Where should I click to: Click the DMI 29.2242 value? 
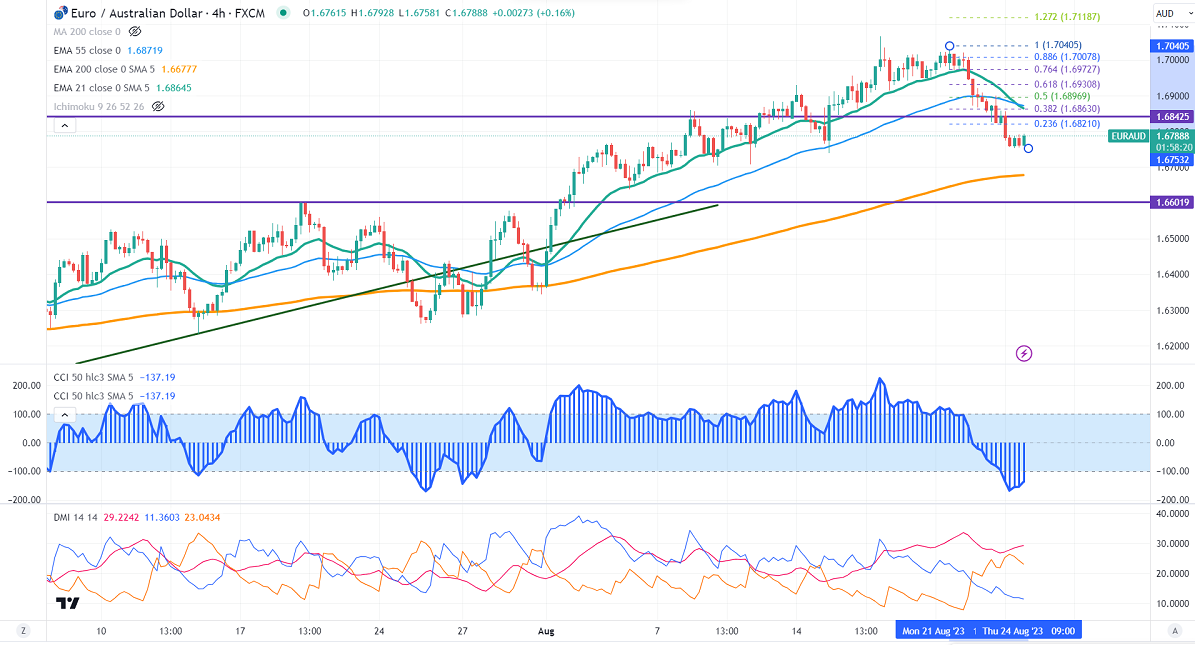[121, 518]
